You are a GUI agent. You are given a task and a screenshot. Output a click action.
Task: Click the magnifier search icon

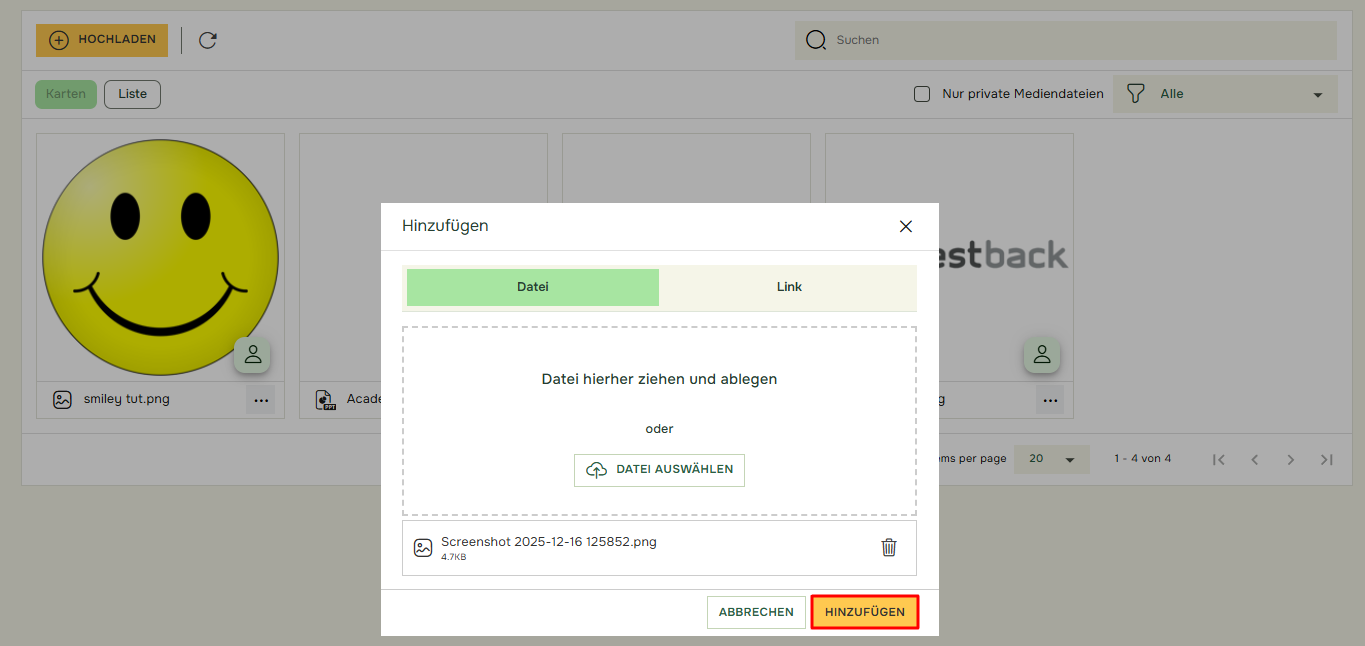coord(816,40)
